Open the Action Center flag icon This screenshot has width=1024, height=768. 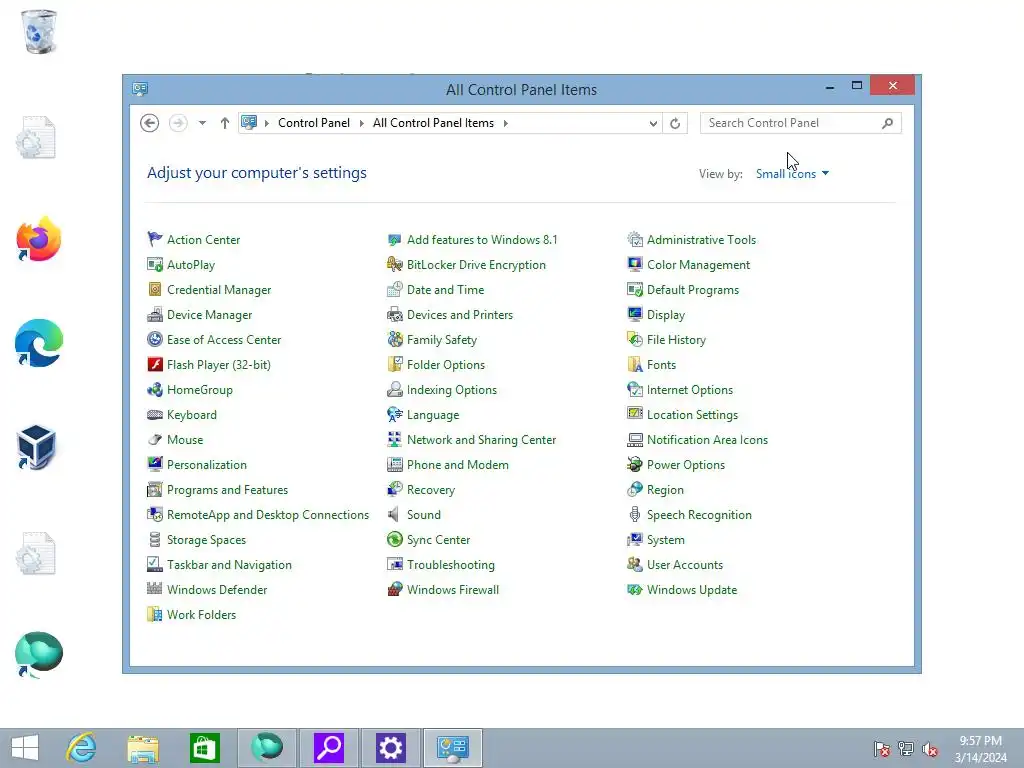(x=155, y=240)
